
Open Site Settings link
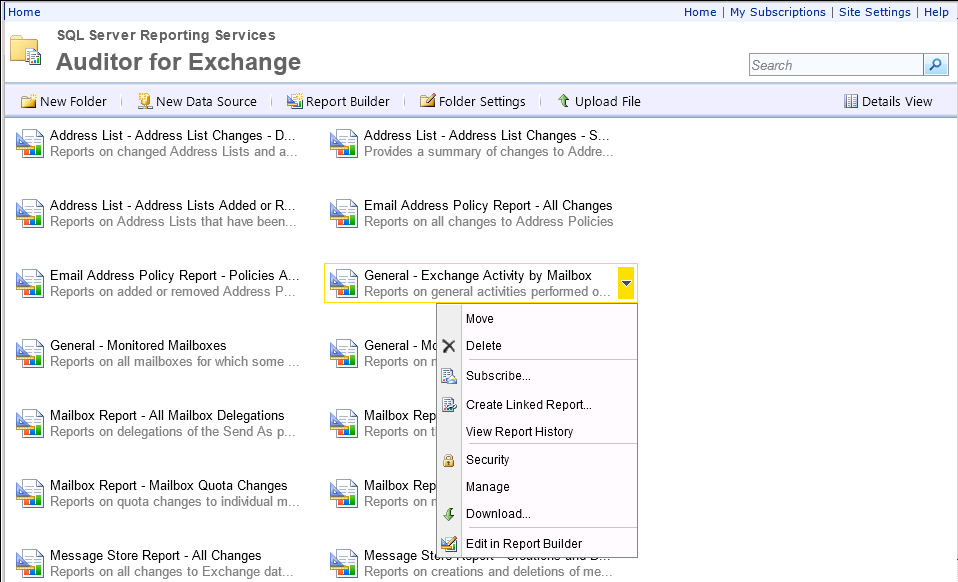click(874, 12)
